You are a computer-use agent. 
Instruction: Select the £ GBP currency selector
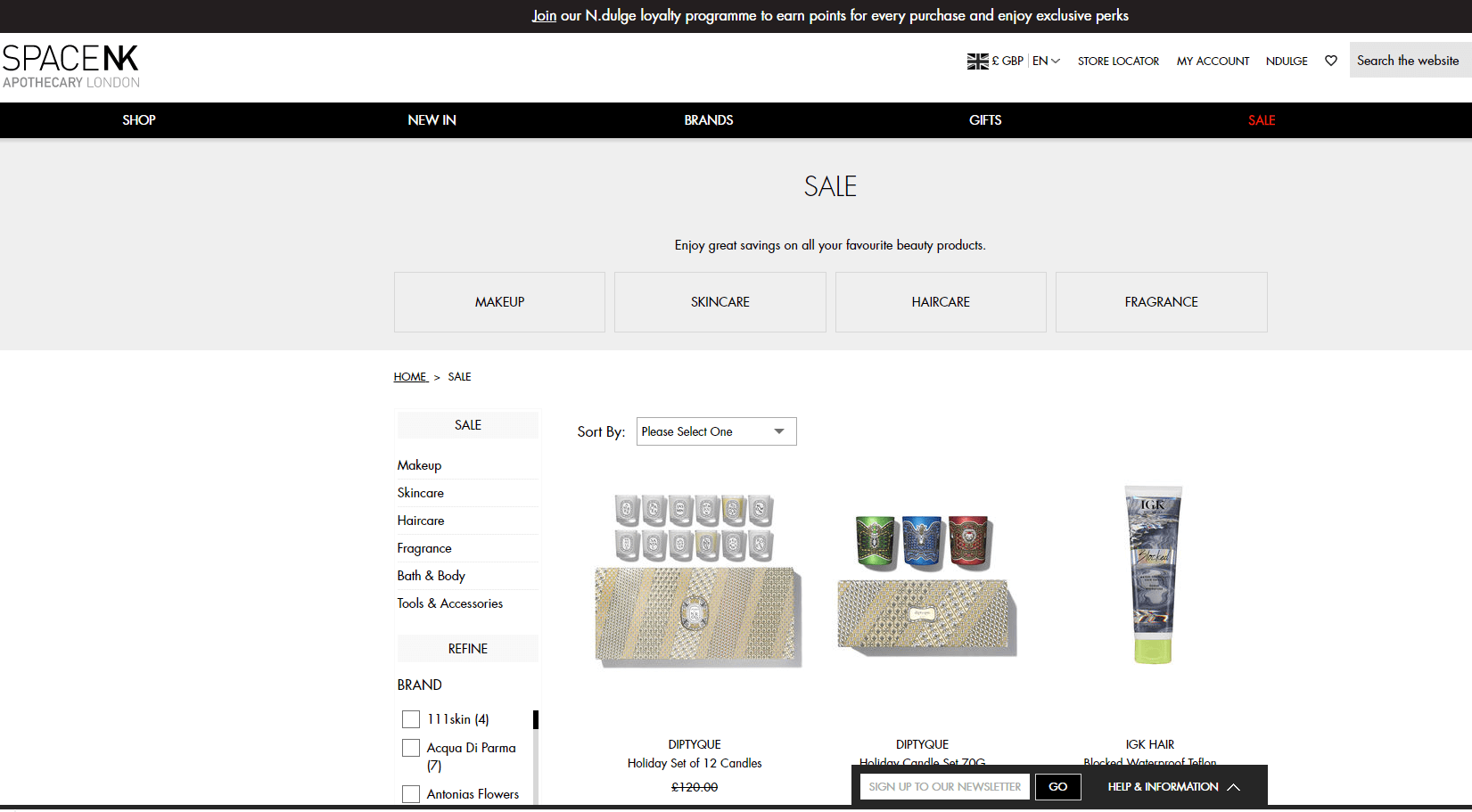pyautogui.click(x=1007, y=61)
